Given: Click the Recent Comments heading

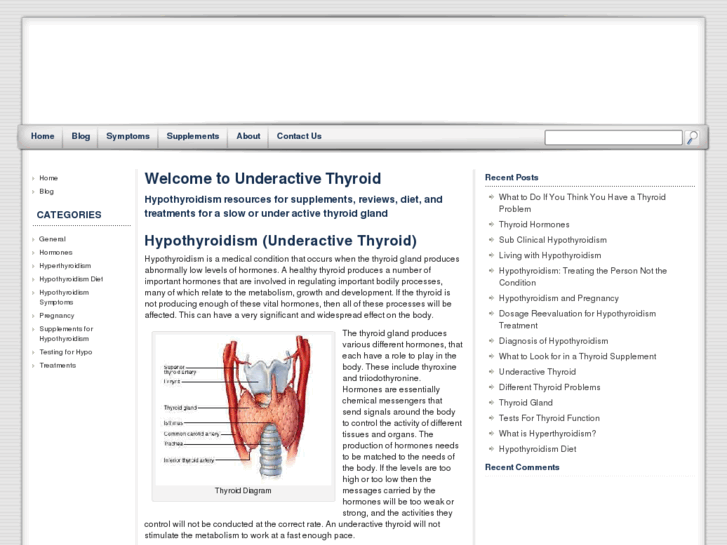Looking at the screenshot, I should (x=522, y=468).
